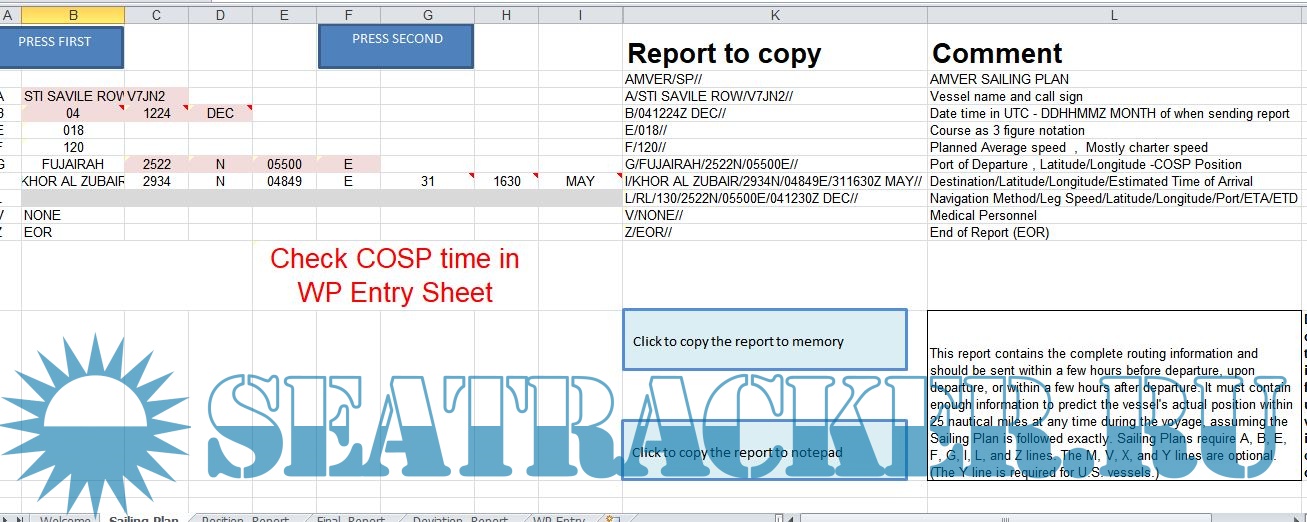Click to copy the report to memory
Viewport: 1307px width, 522px height.
pyautogui.click(x=764, y=340)
